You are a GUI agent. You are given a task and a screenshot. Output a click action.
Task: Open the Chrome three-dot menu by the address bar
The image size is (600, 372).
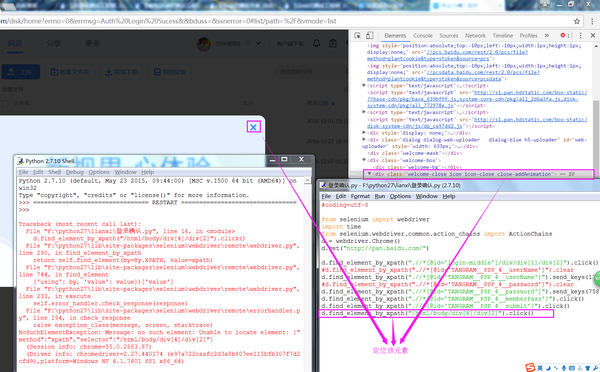[x=593, y=21]
